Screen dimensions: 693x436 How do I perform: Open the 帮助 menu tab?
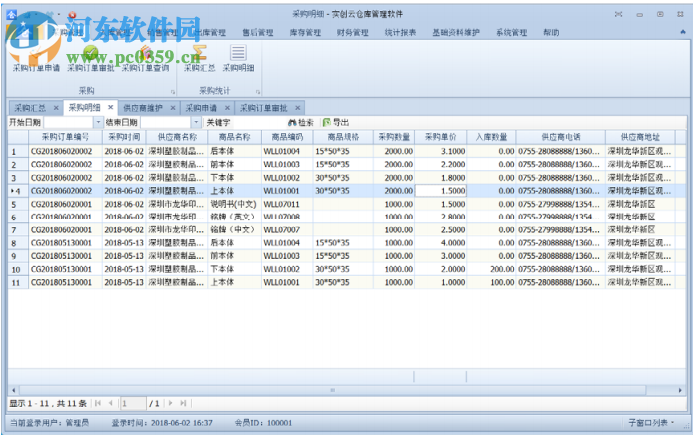click(x=551, y=32)
